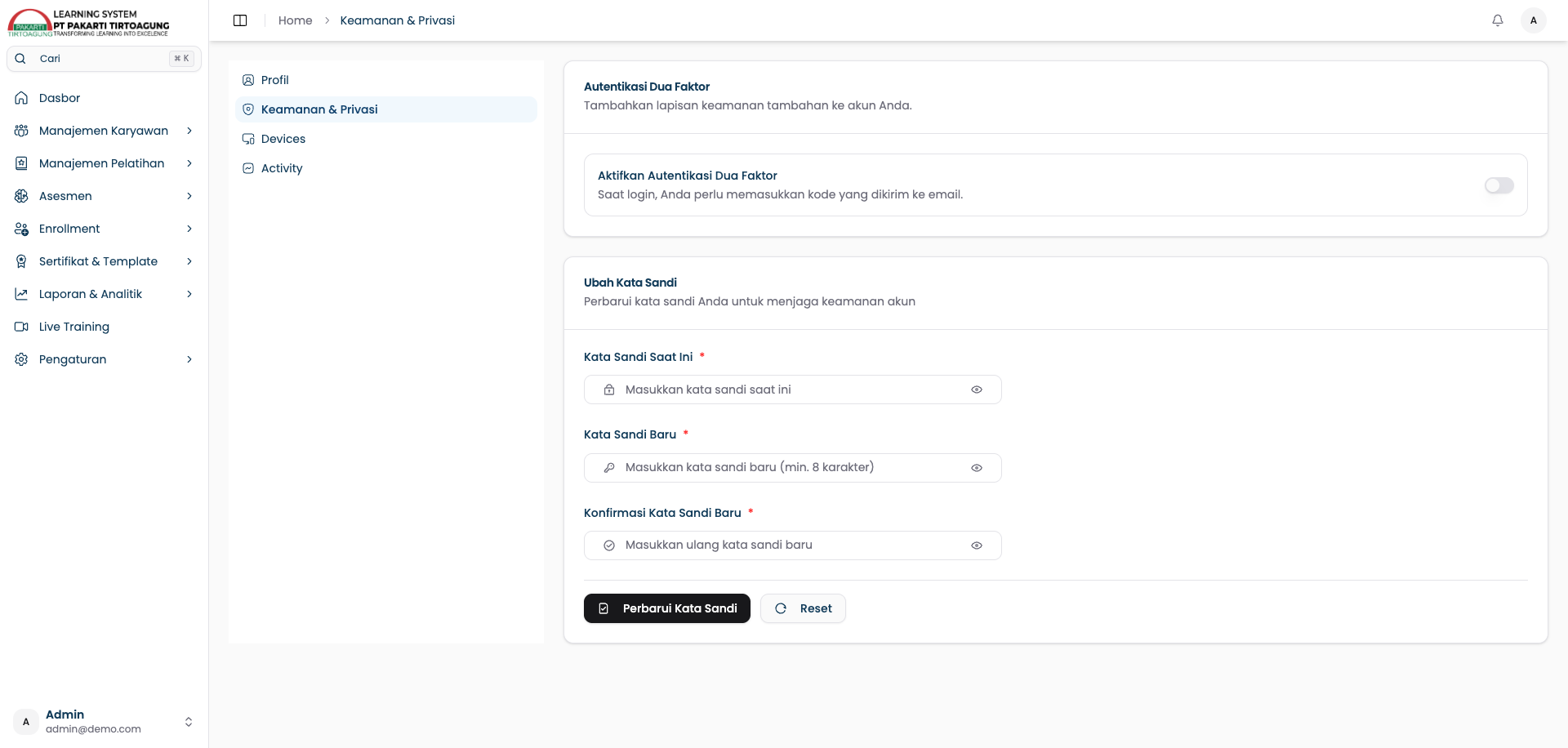The image size is (1568, 748).
Task: Click the Sertifikat & Template badge icon
Action: (22, 261)
